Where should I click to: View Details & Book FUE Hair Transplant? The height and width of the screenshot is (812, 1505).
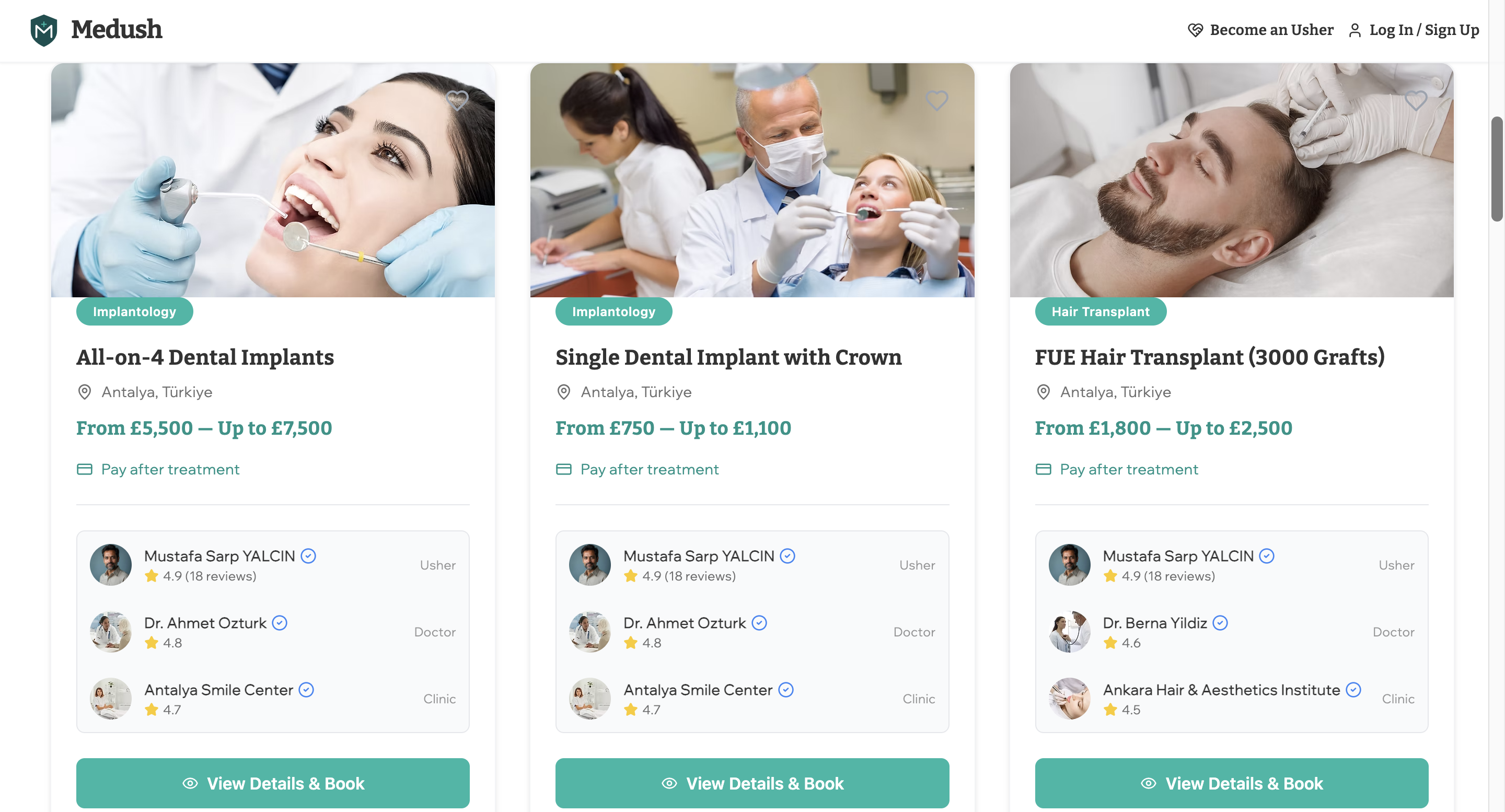coord(1232,783)
